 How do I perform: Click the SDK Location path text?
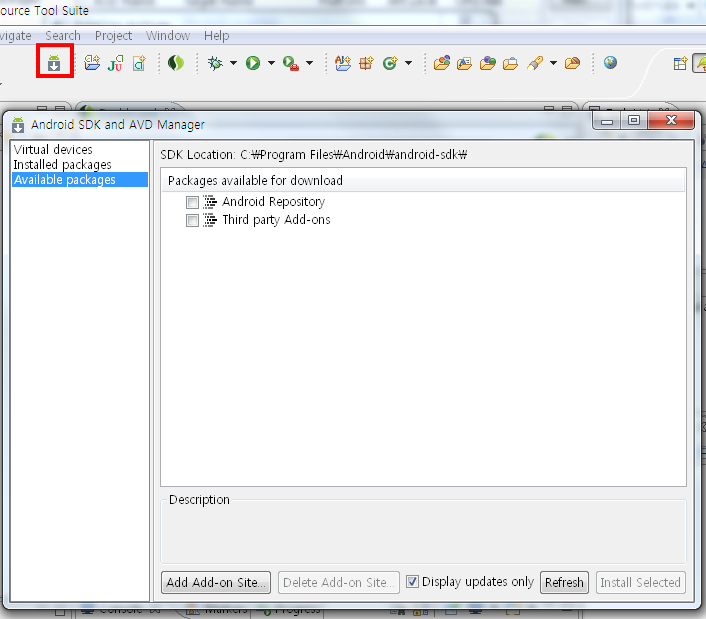354,155
